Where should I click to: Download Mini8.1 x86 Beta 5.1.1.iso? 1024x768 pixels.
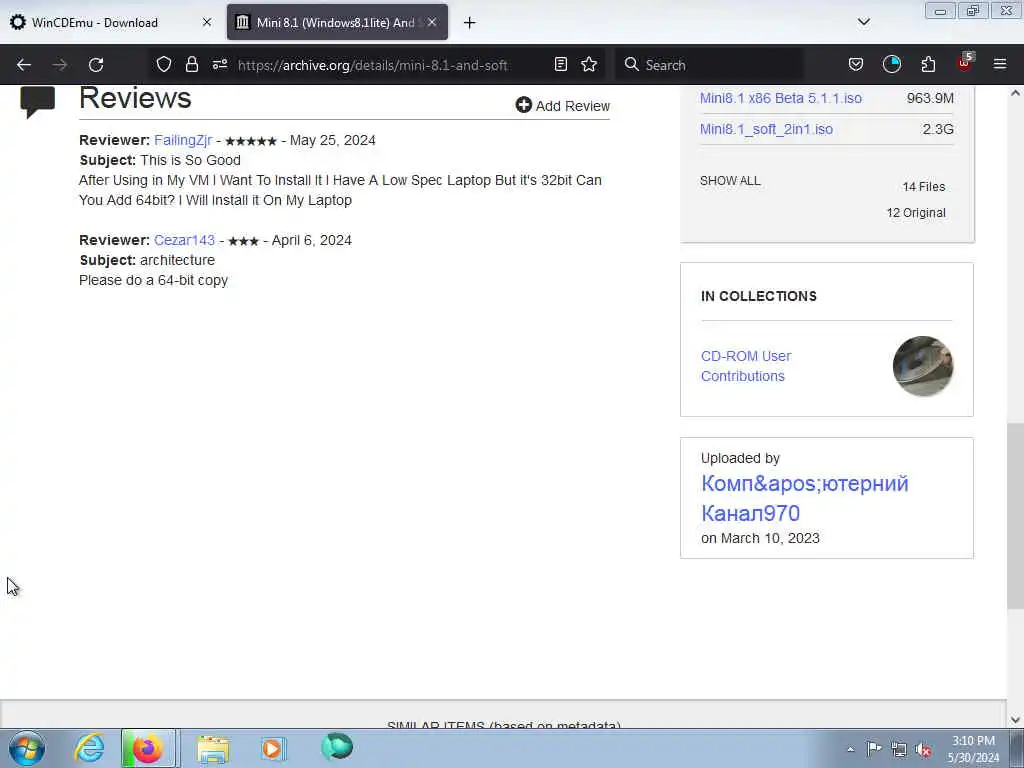(780, 98)
